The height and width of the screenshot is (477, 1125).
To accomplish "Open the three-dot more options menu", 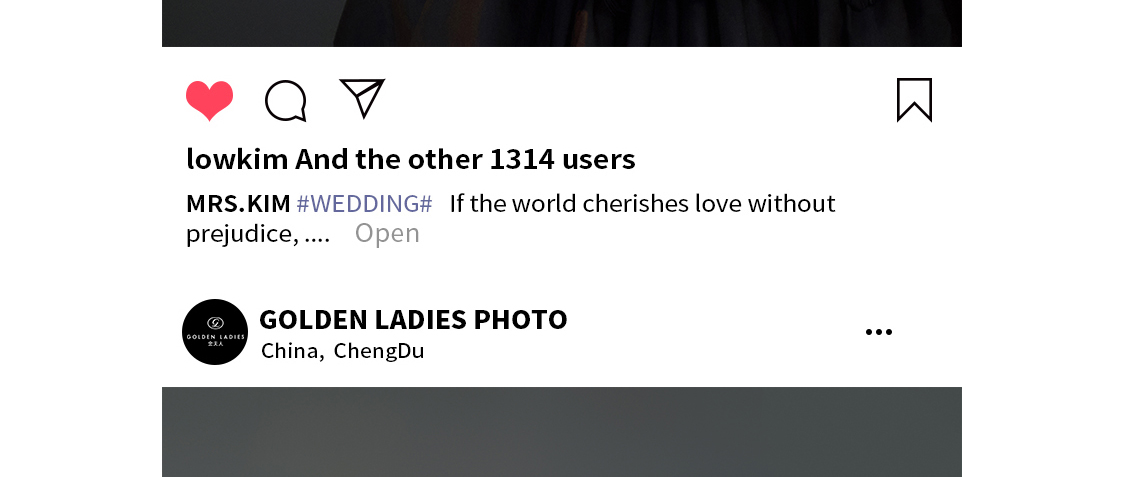I will 879,331.
